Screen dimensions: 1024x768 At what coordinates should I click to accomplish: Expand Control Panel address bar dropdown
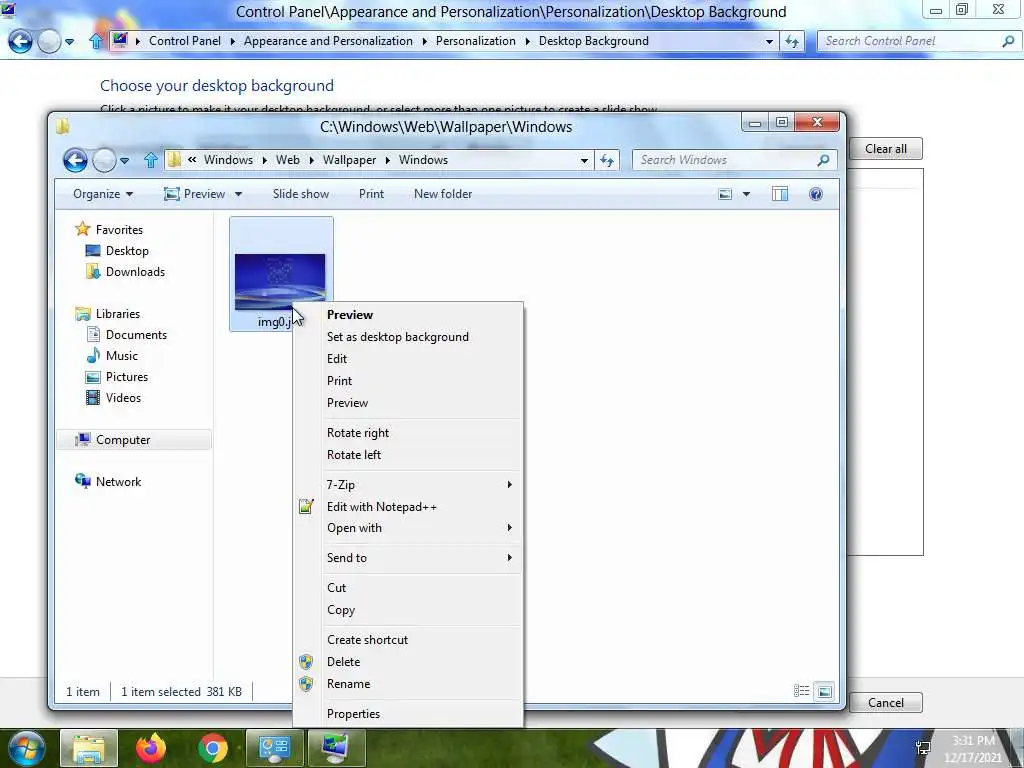click(x=769, y=41)
